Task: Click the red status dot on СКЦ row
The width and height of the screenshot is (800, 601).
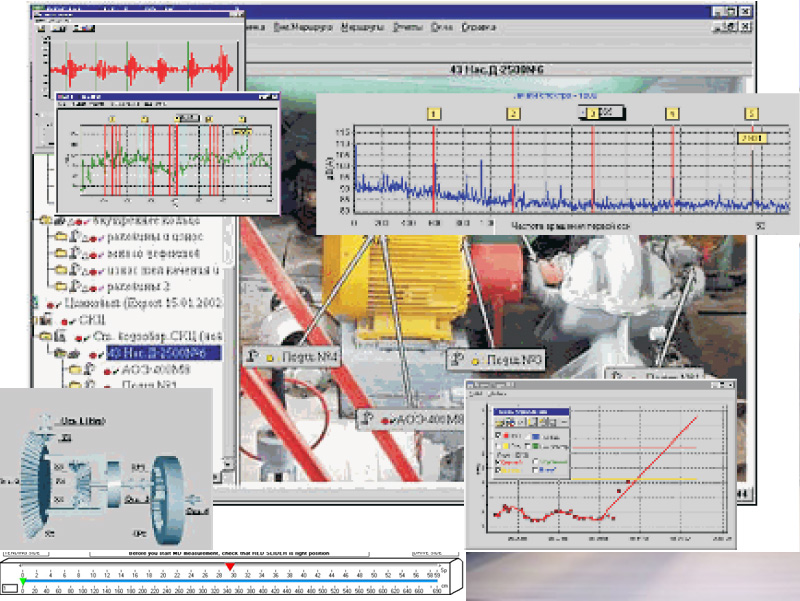Action: click(x=65, y=322)
